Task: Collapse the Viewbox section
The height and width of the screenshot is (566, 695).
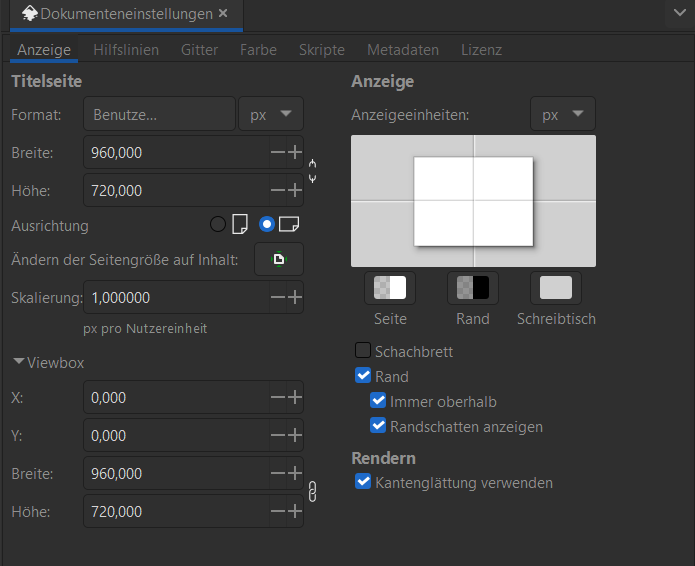Action: click(x=19, y=362)
